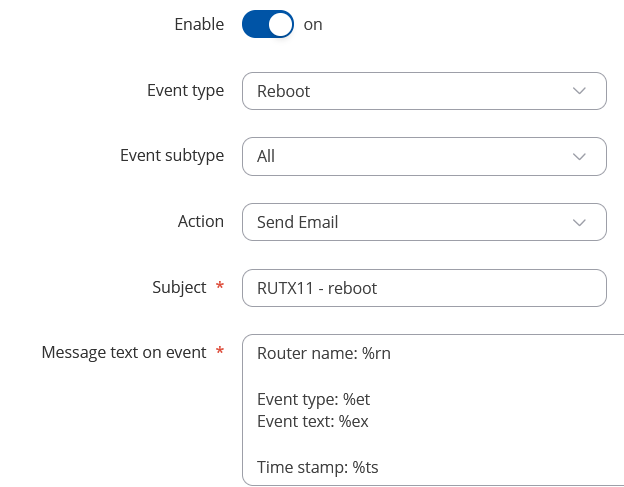Click the Message text on event label
Viewport: 624px width, 487px height.
coord(124,353)
